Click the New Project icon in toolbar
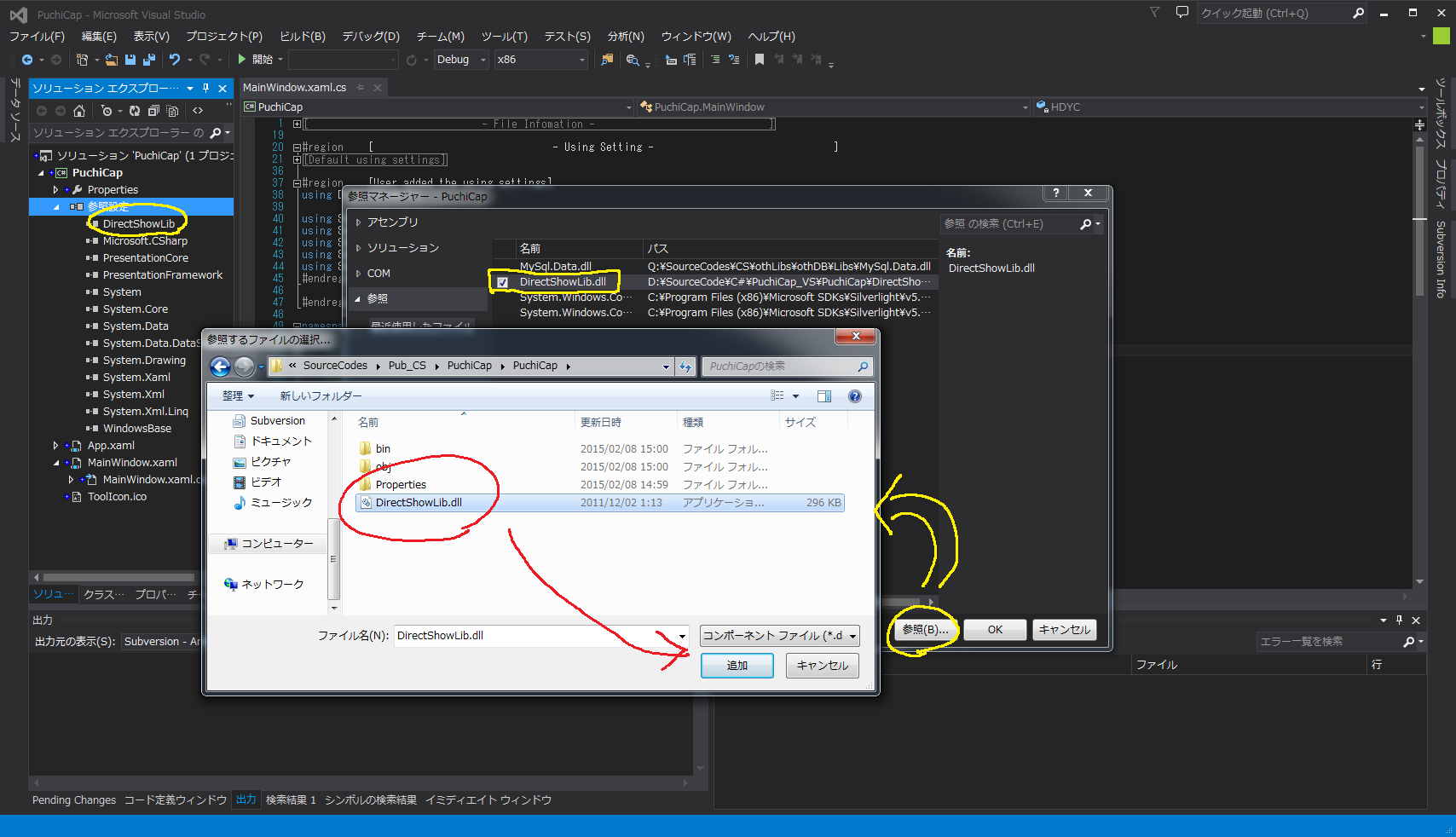Image resolution: width=1456 pixels, height=837 pixels. click(x=82, y=60)
